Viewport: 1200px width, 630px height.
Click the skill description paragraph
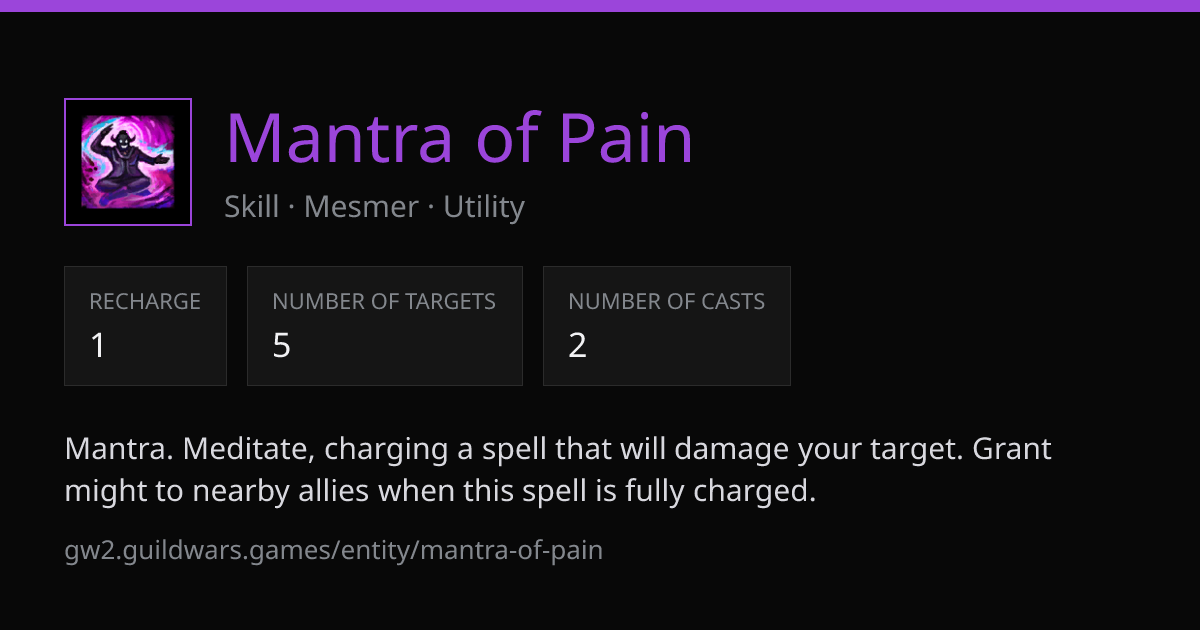[558, 470]
